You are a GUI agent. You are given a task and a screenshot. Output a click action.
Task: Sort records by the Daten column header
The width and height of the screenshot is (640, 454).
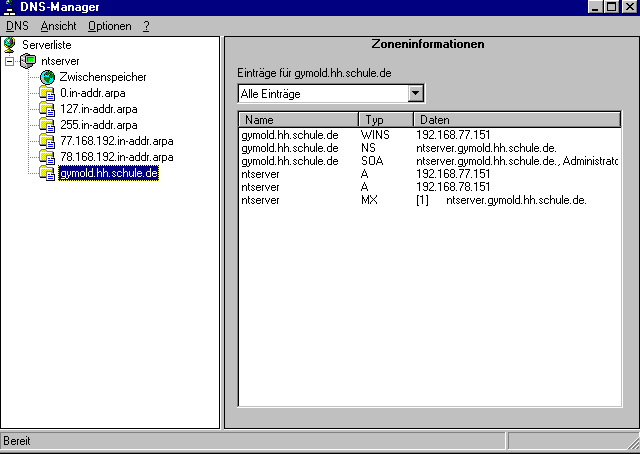[517, 120]
